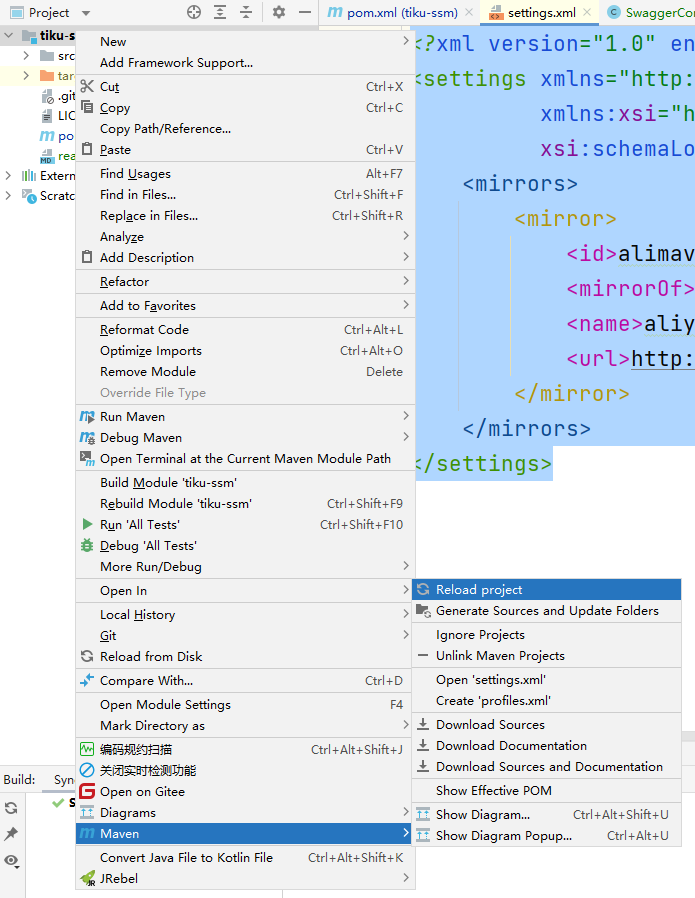Click Reload from Disk refresh icon
This screenshot has height=898, width=695.
87,656
